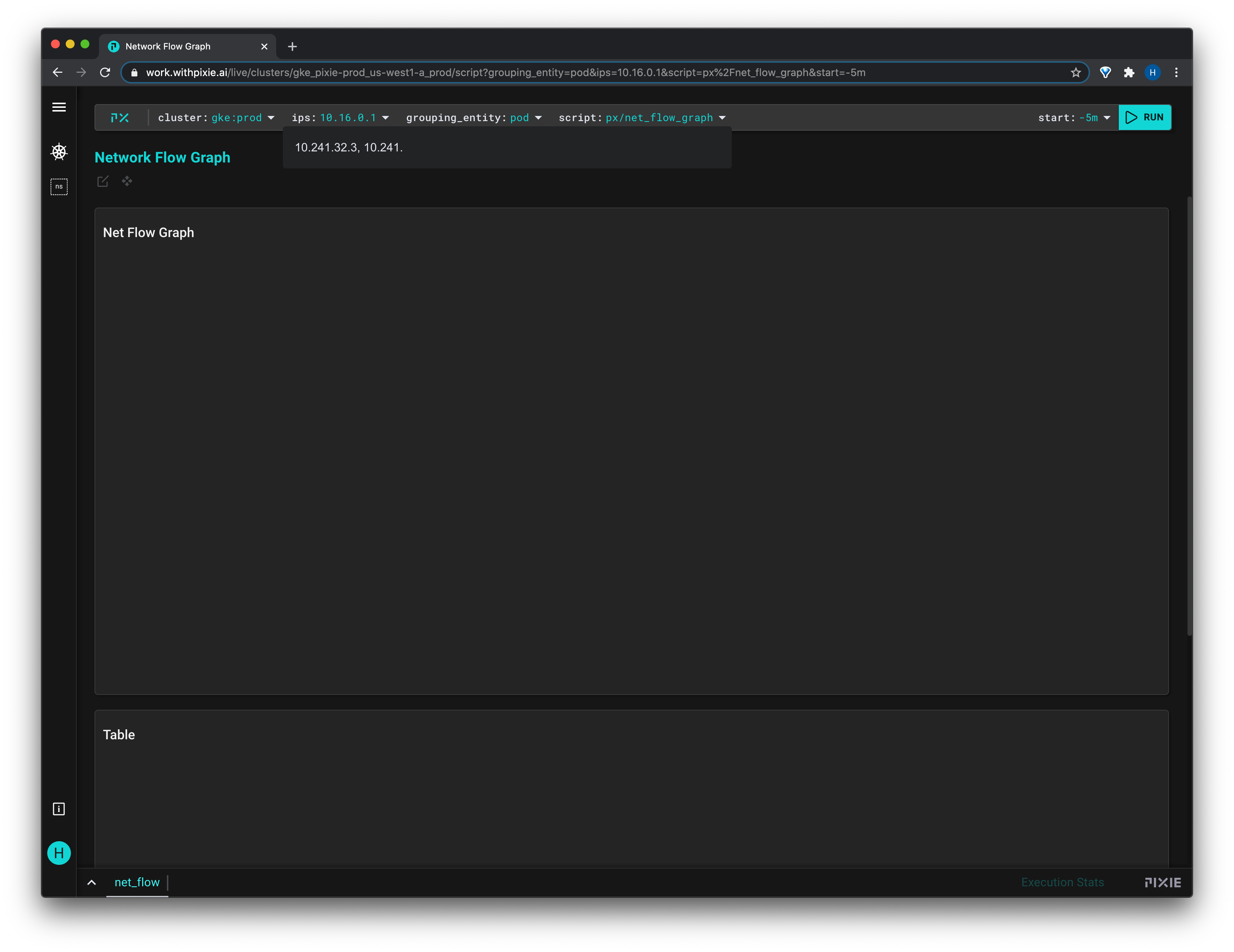Open the namespaces ns icon
The width and height of the screenshot is (1234, 952).
tap(59, 186)
